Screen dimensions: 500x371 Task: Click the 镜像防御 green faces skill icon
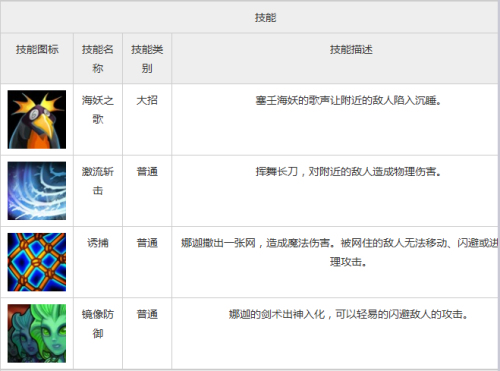[x=37, y=333]
